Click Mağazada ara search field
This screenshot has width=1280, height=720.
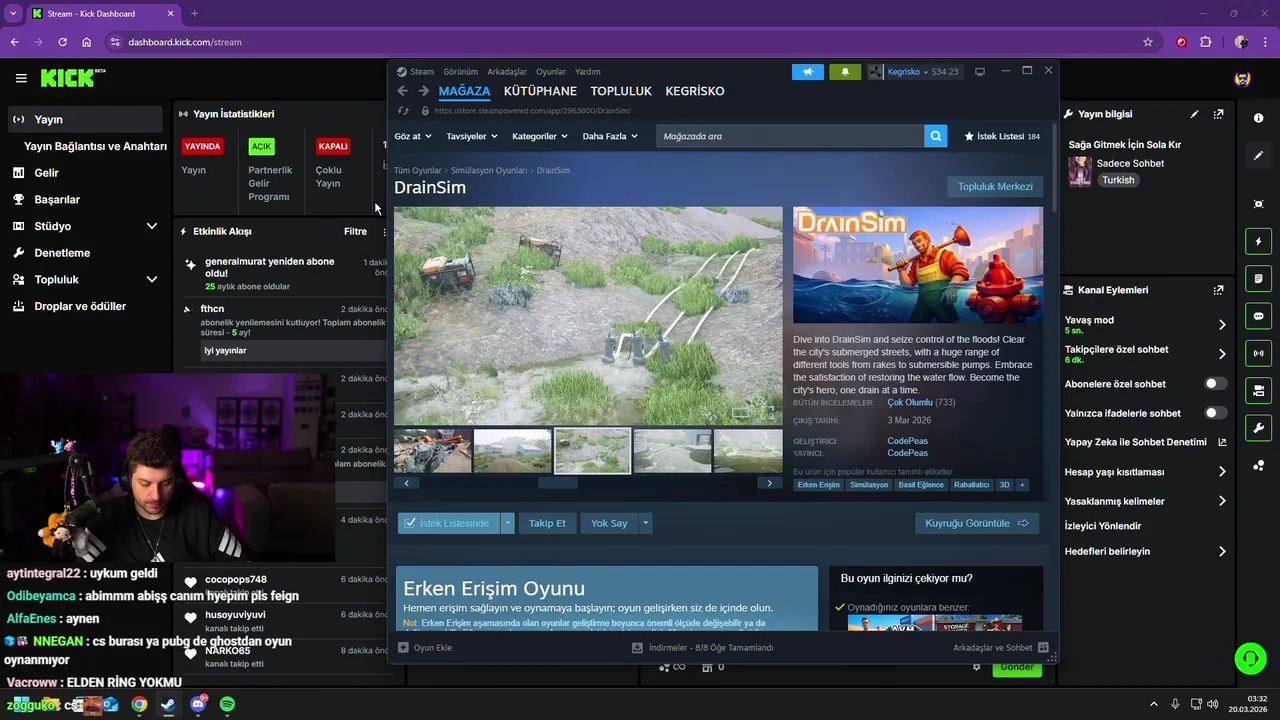click(790, 136)
